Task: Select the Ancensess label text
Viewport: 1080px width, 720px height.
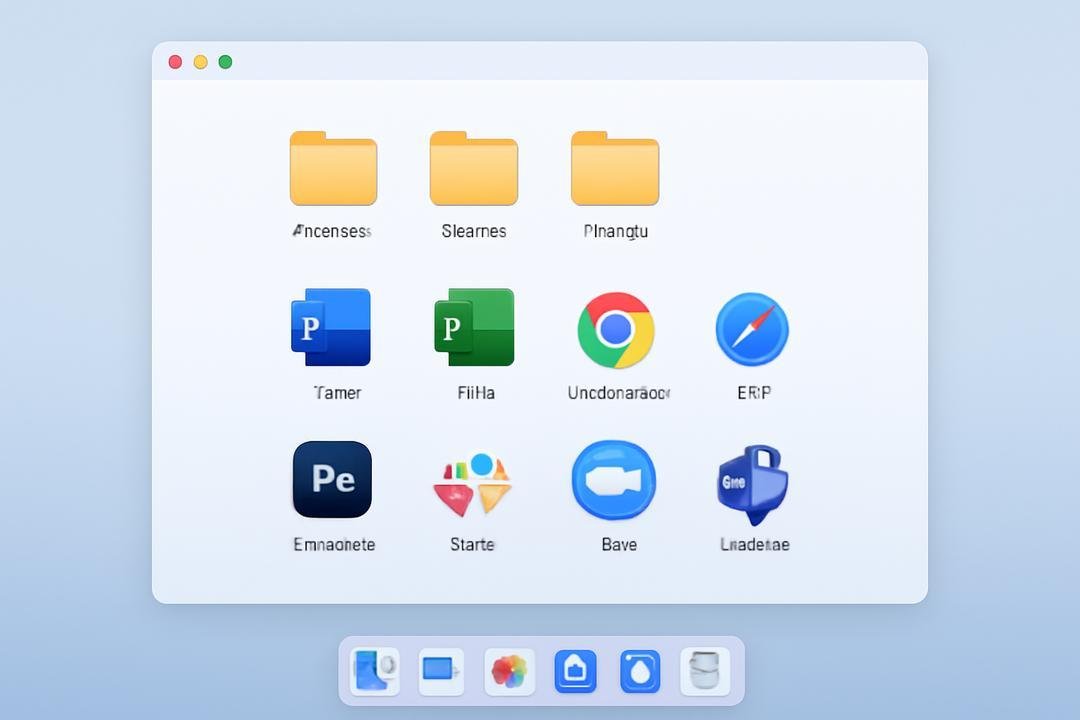Action: [333, 231]
